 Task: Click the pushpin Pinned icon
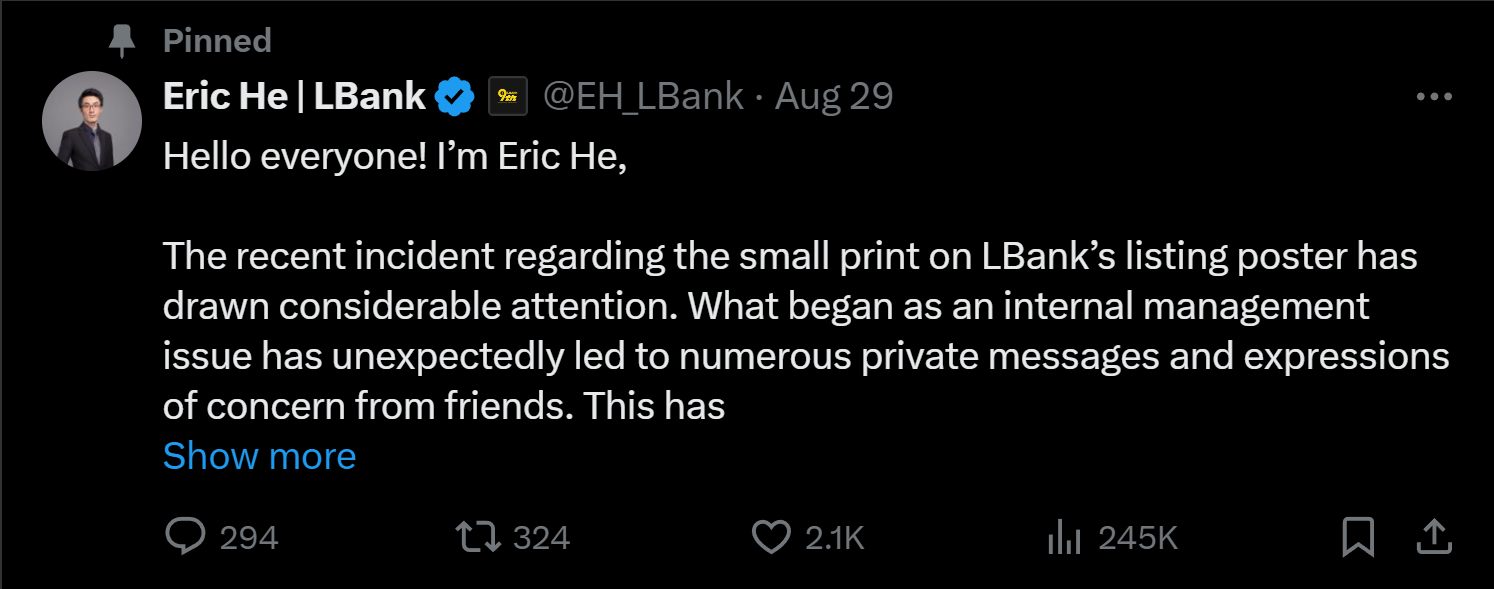122,41
